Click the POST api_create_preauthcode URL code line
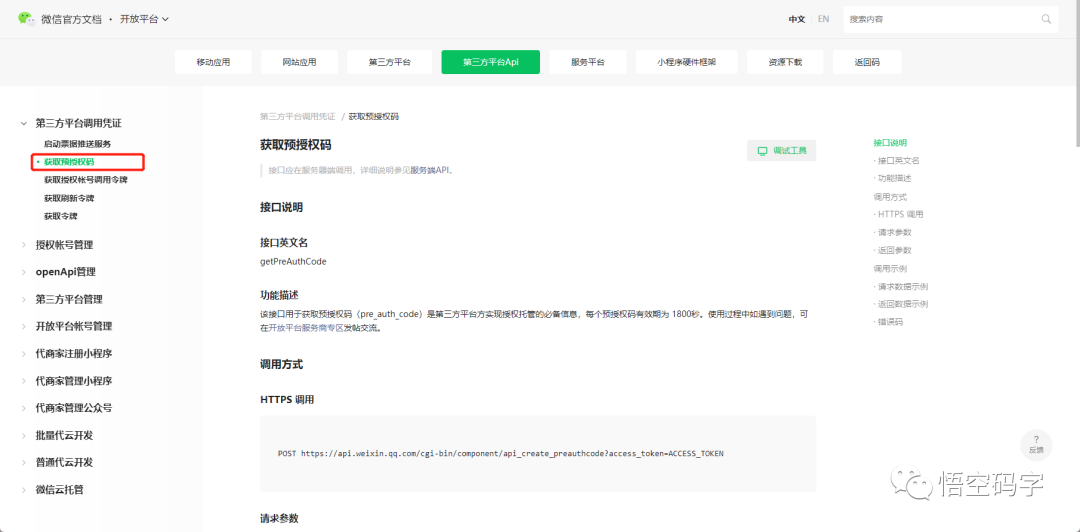This screenshot has height=532, width=1080. tap(501, 454)
